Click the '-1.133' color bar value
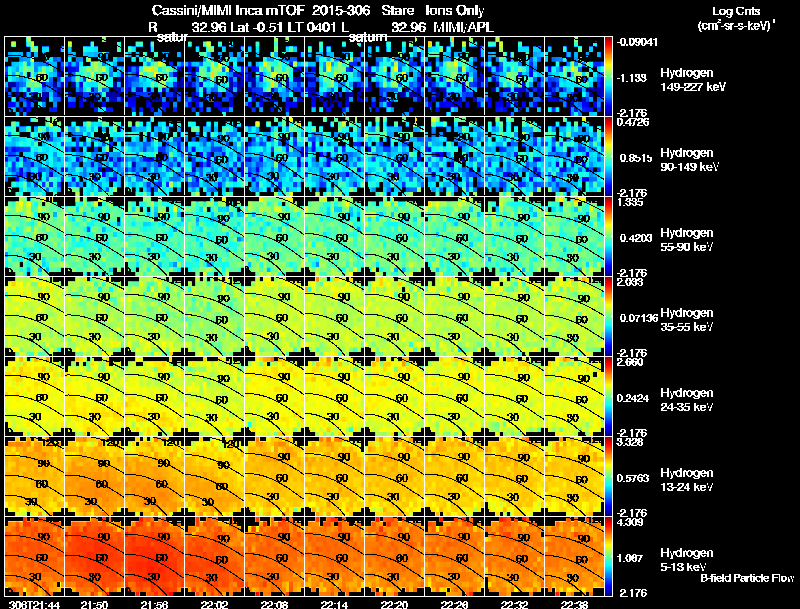800x609 pixels. (x=632, y=78)
